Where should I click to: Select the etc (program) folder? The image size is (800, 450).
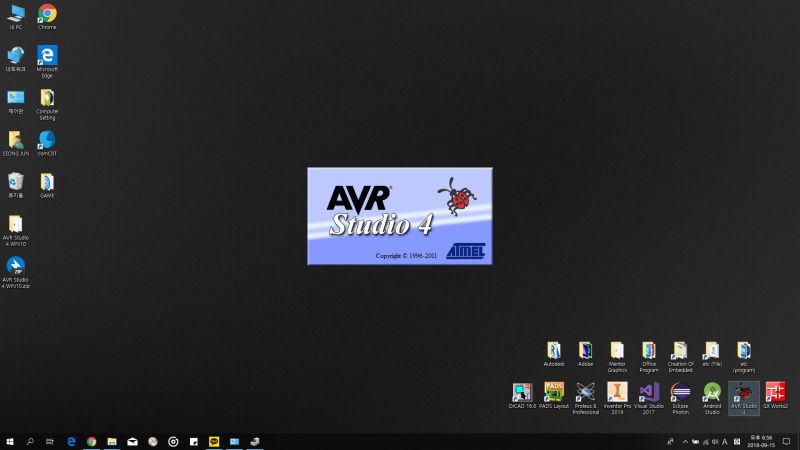743,357
